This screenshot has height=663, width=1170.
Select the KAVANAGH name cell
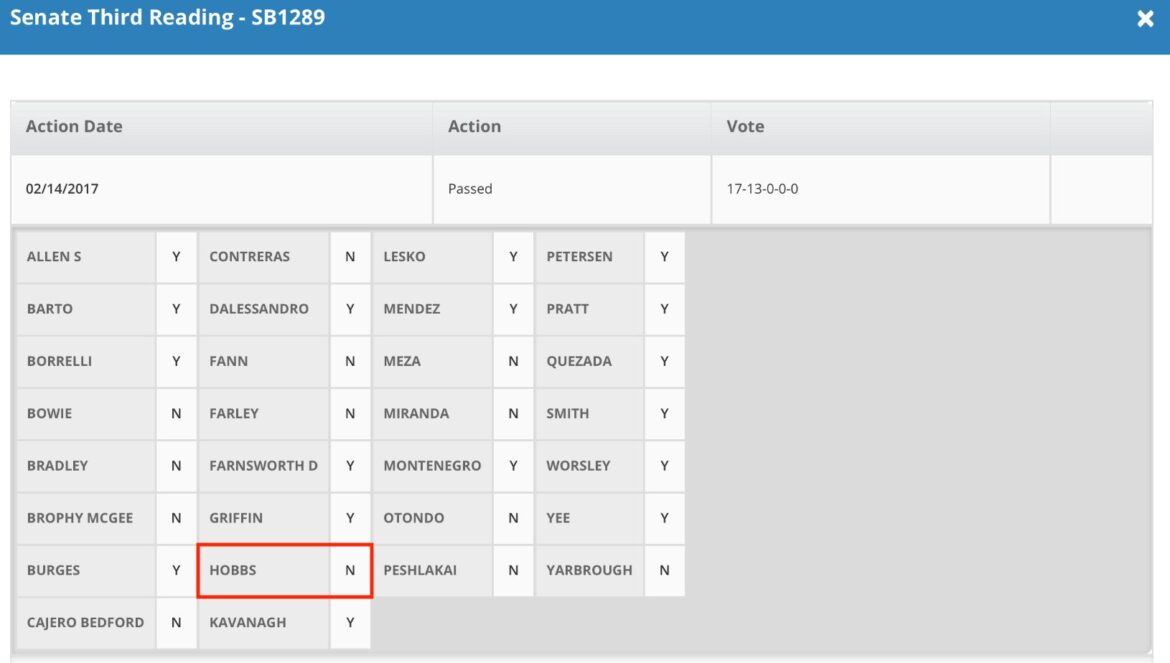(x=263, y=623)
